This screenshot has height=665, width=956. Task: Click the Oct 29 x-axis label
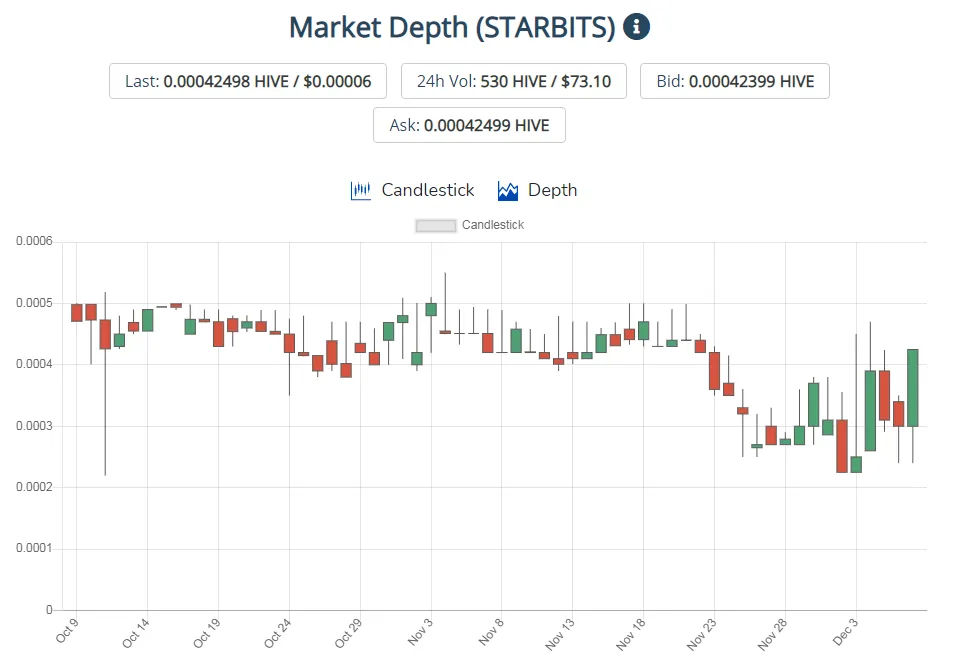[348, 633]
